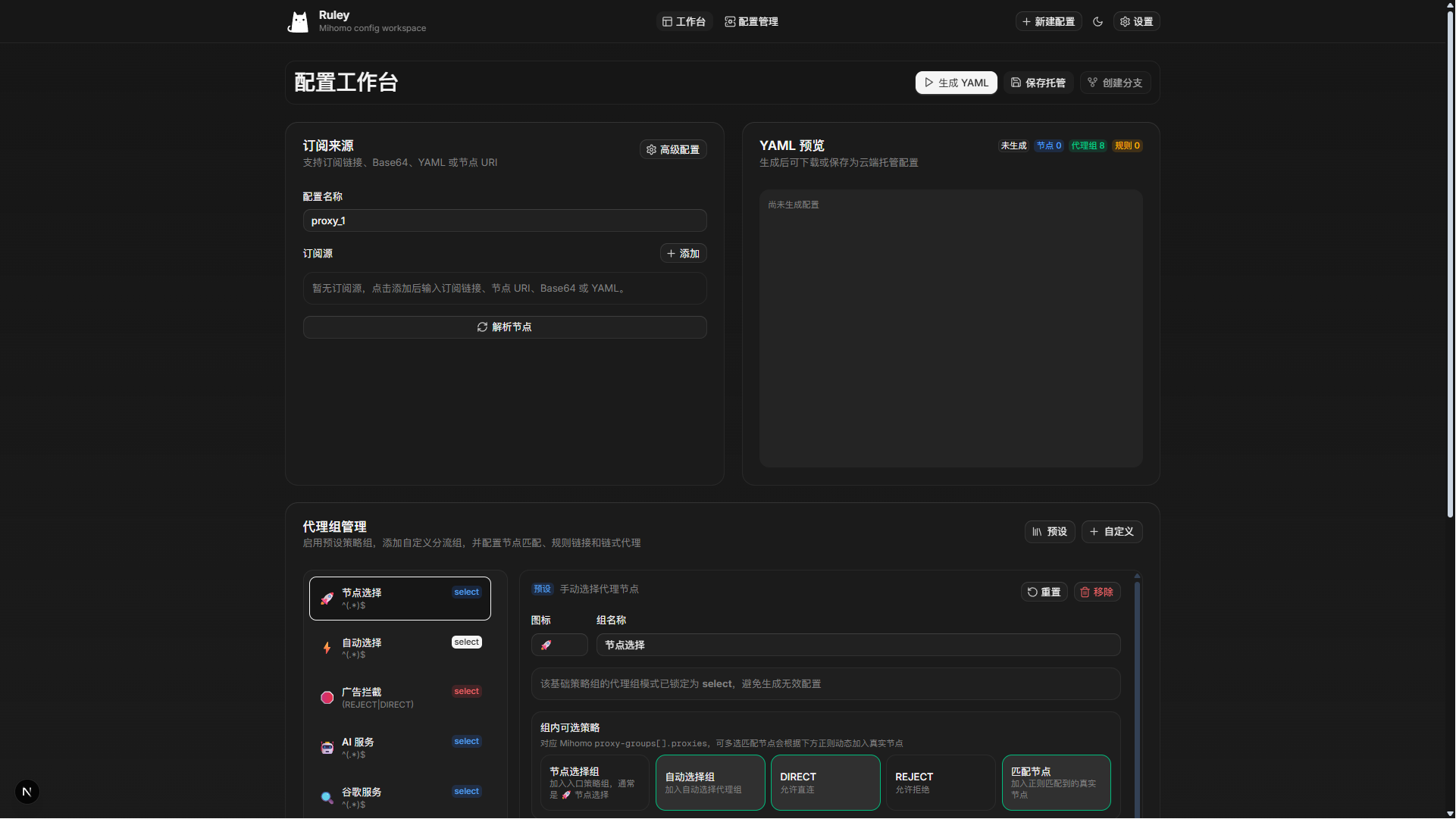Click the 规则 0 badge
Viewport: 1456px width, 819px height.
coord(1127,145)
